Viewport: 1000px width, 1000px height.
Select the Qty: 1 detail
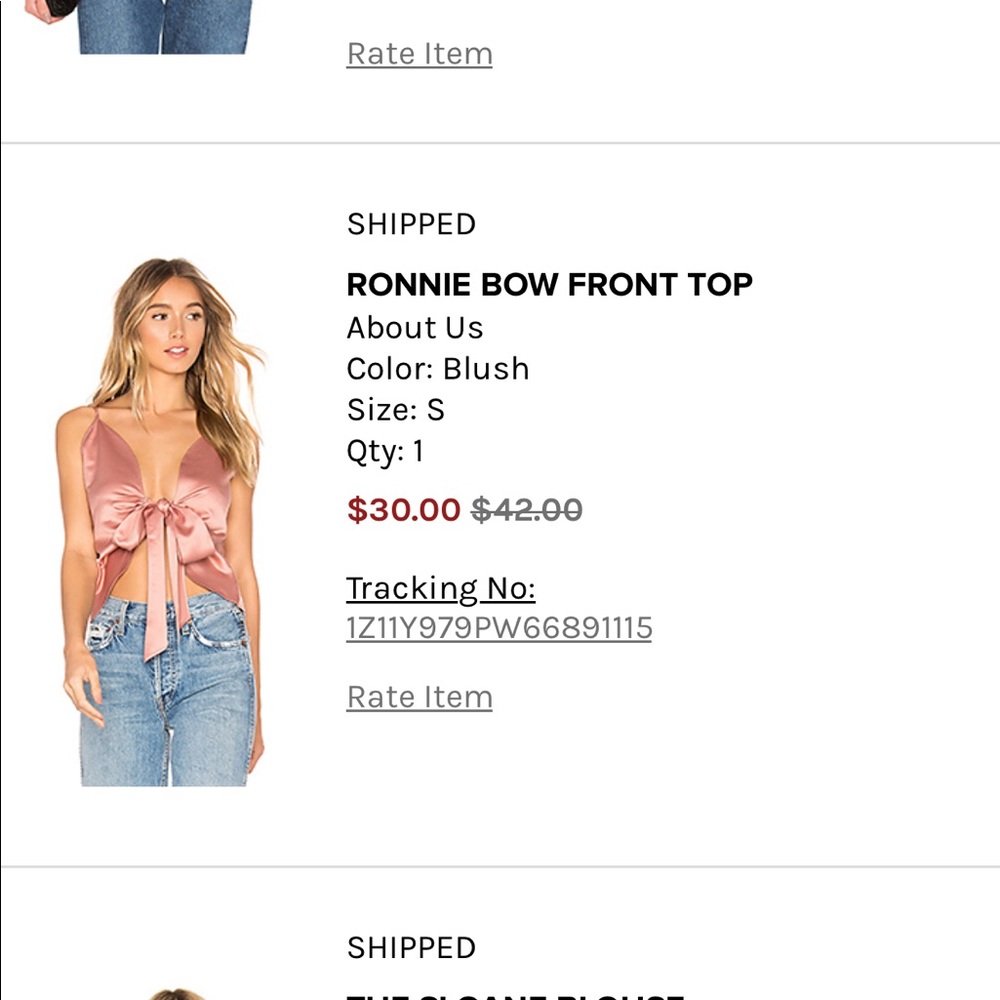384,451
